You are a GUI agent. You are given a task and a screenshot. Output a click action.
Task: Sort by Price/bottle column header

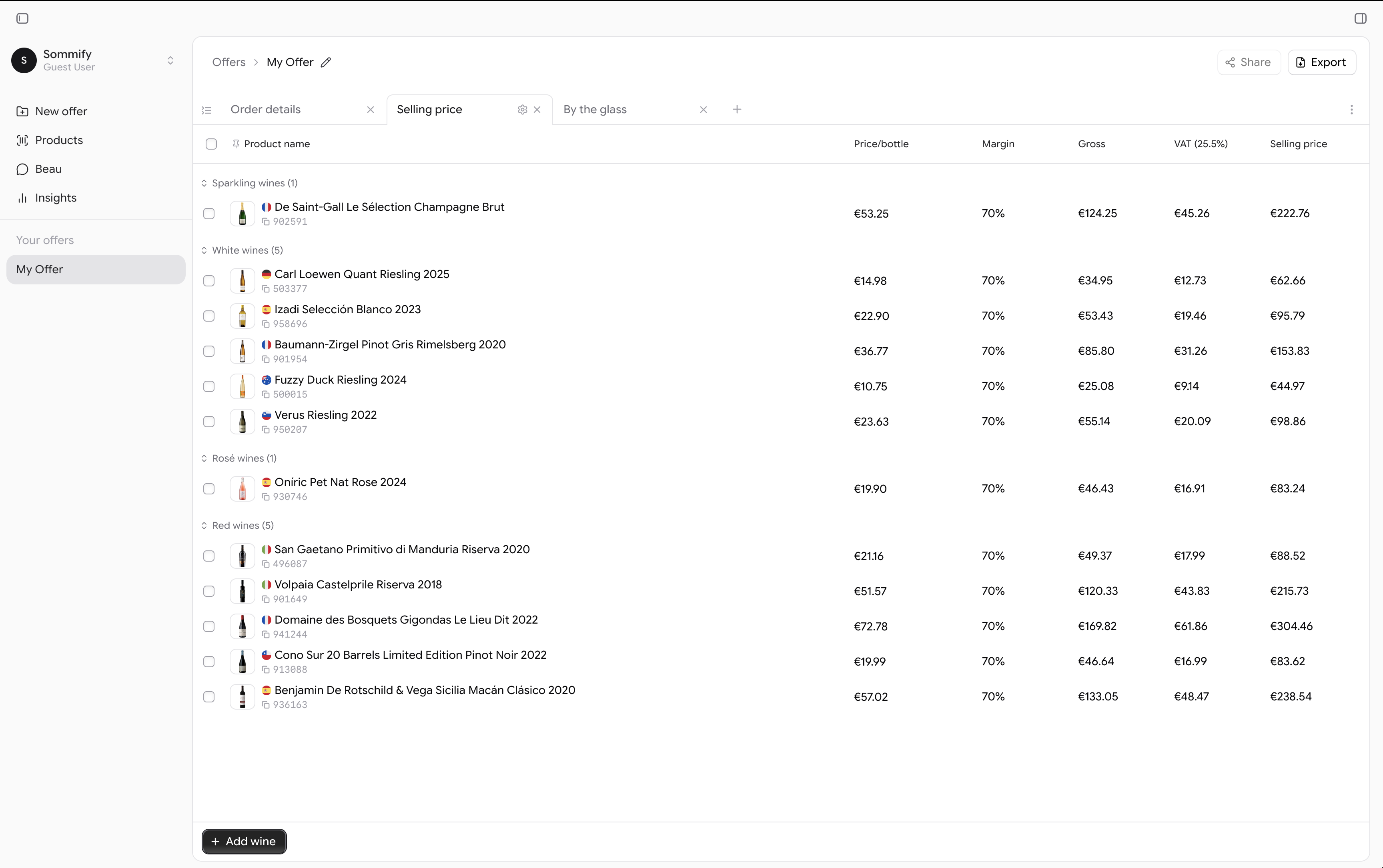point(881,144)
